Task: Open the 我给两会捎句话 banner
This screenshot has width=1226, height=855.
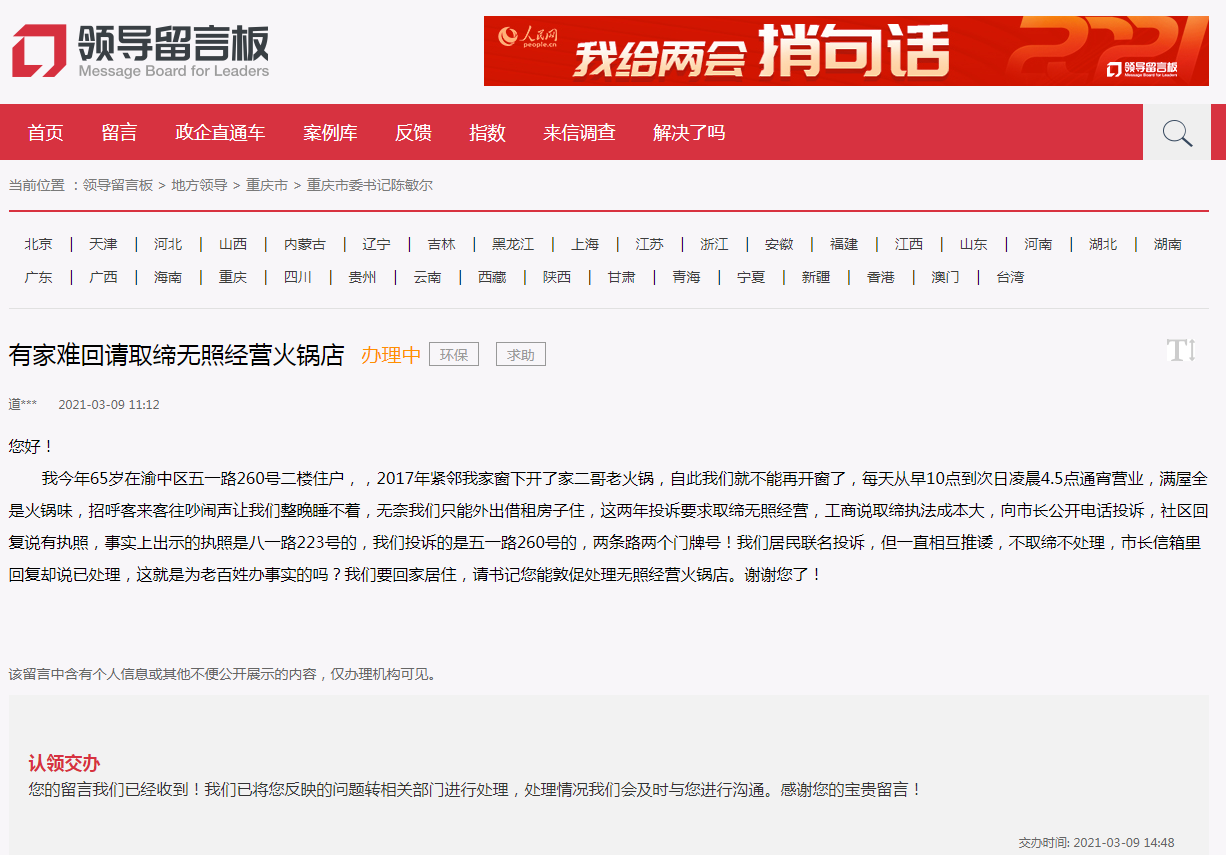Action: (x=846, y=51)
